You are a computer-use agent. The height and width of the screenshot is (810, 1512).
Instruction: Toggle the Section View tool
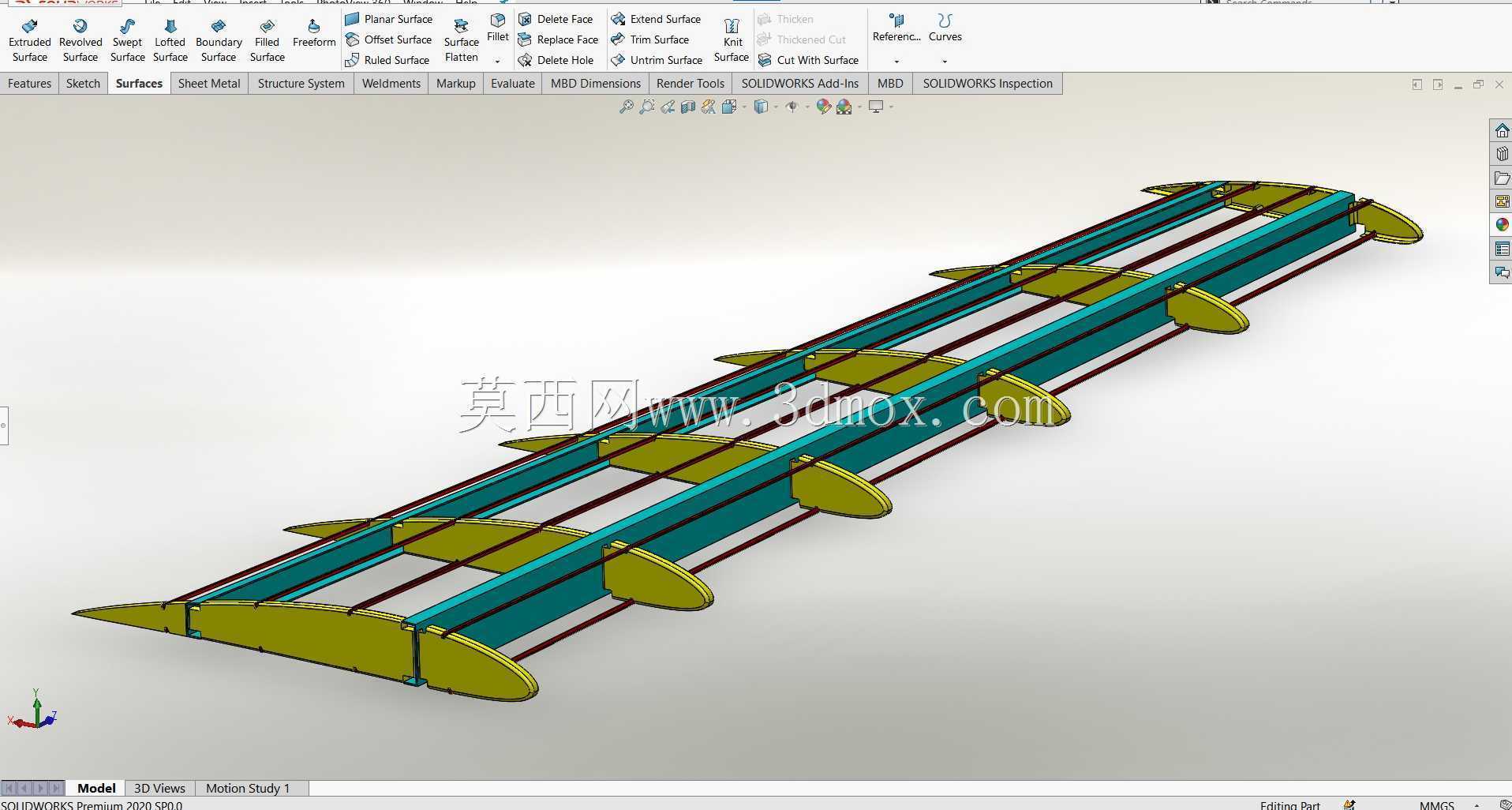point(688,107)
